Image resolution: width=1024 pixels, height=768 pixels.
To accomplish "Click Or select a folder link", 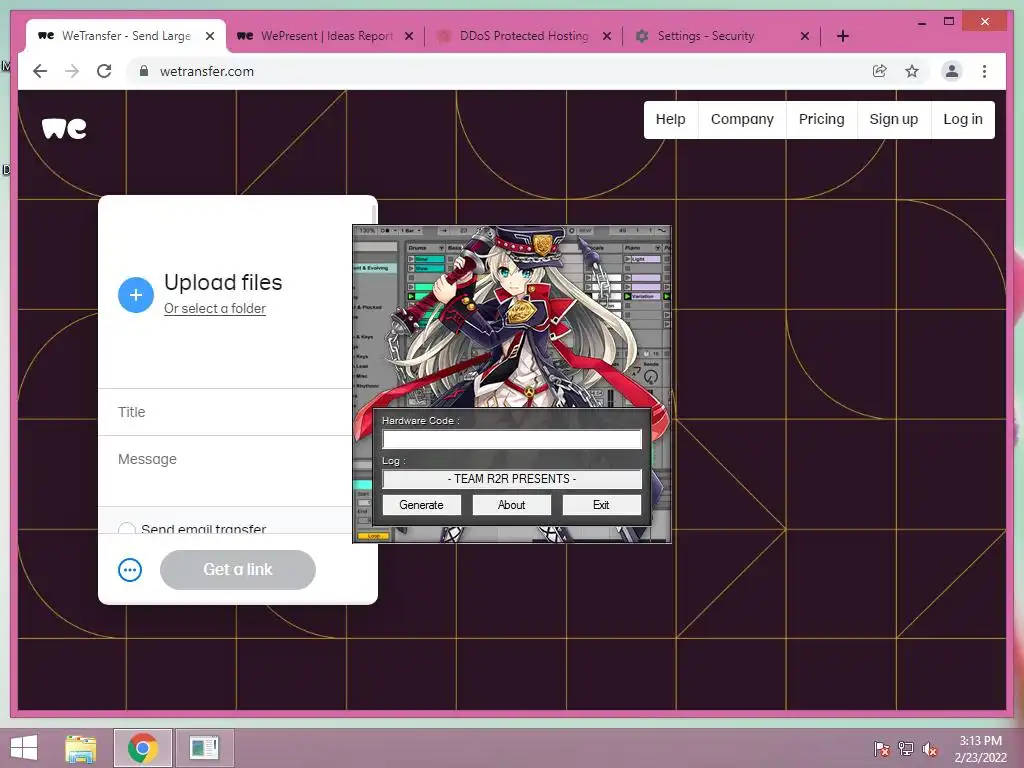I will click(215, 308).
